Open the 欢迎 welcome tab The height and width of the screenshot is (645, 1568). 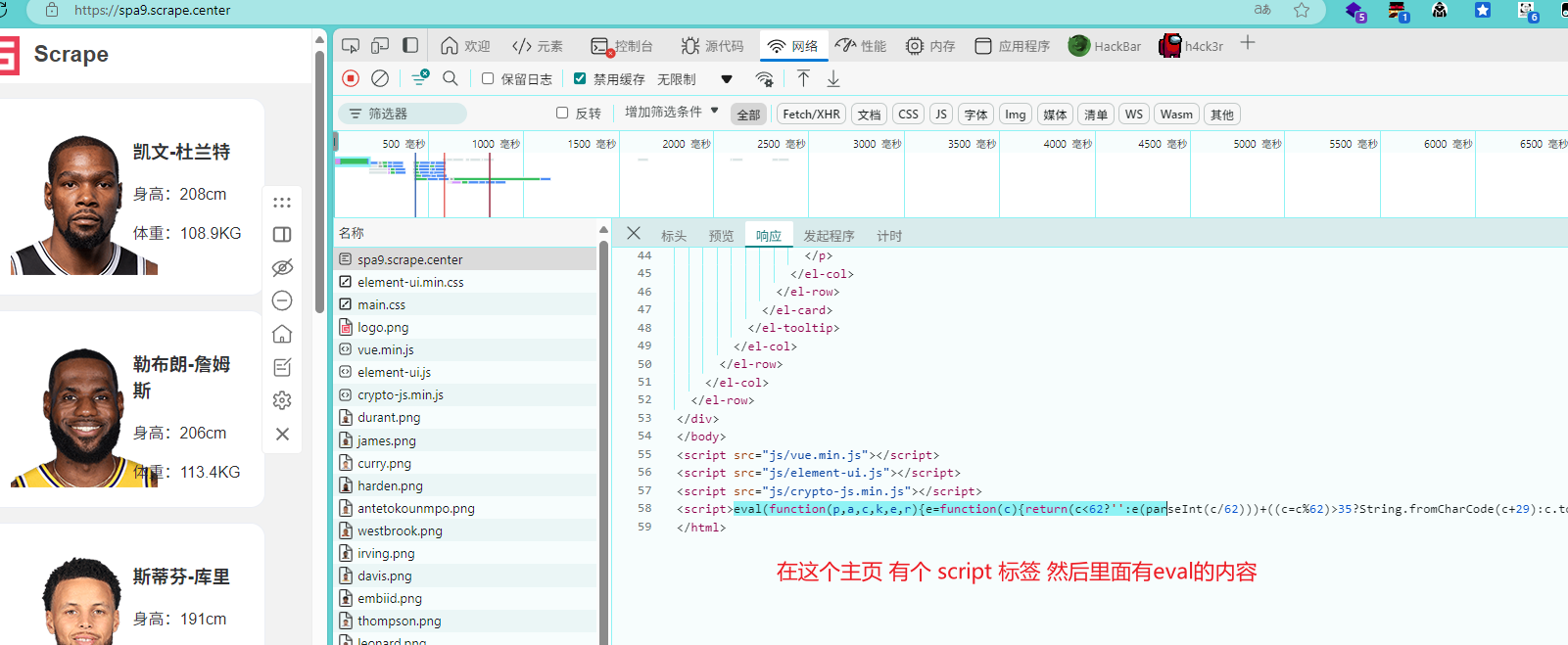tap(465, 46)
